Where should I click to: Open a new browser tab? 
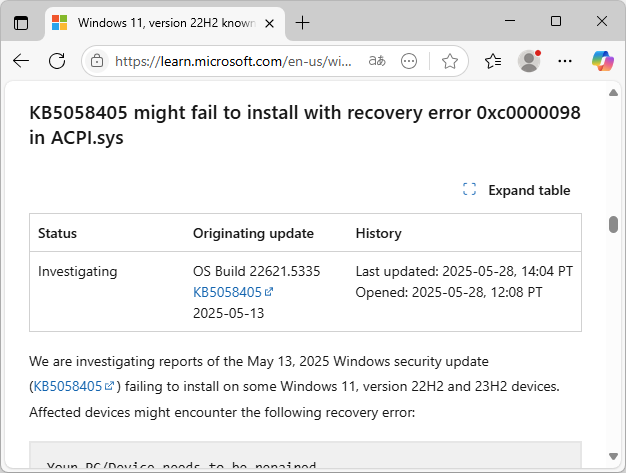click(303, 22)
